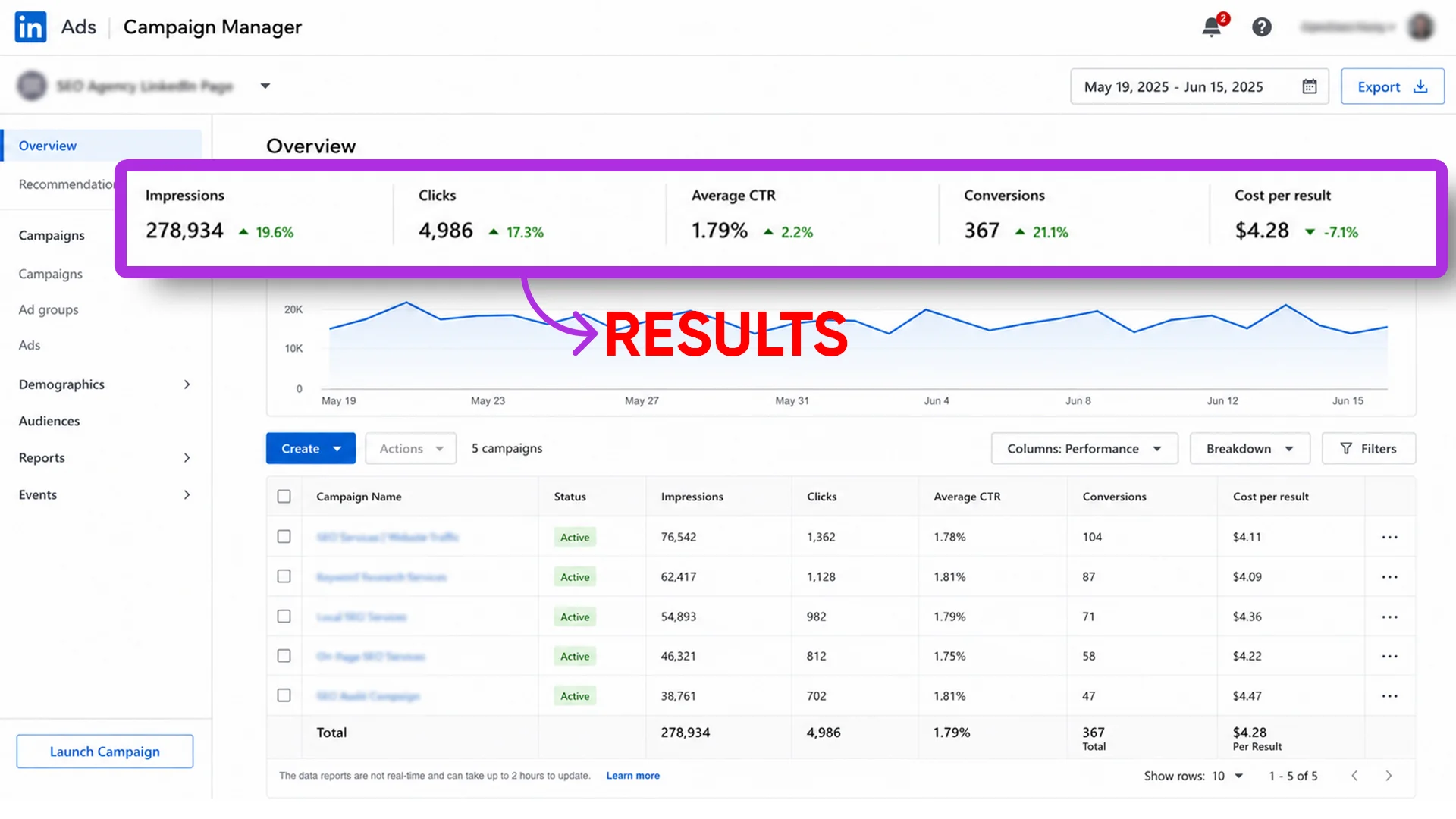
Task: Open Ad groups in the sidebar
Action: pyautogui.click(x=49, y=309)
